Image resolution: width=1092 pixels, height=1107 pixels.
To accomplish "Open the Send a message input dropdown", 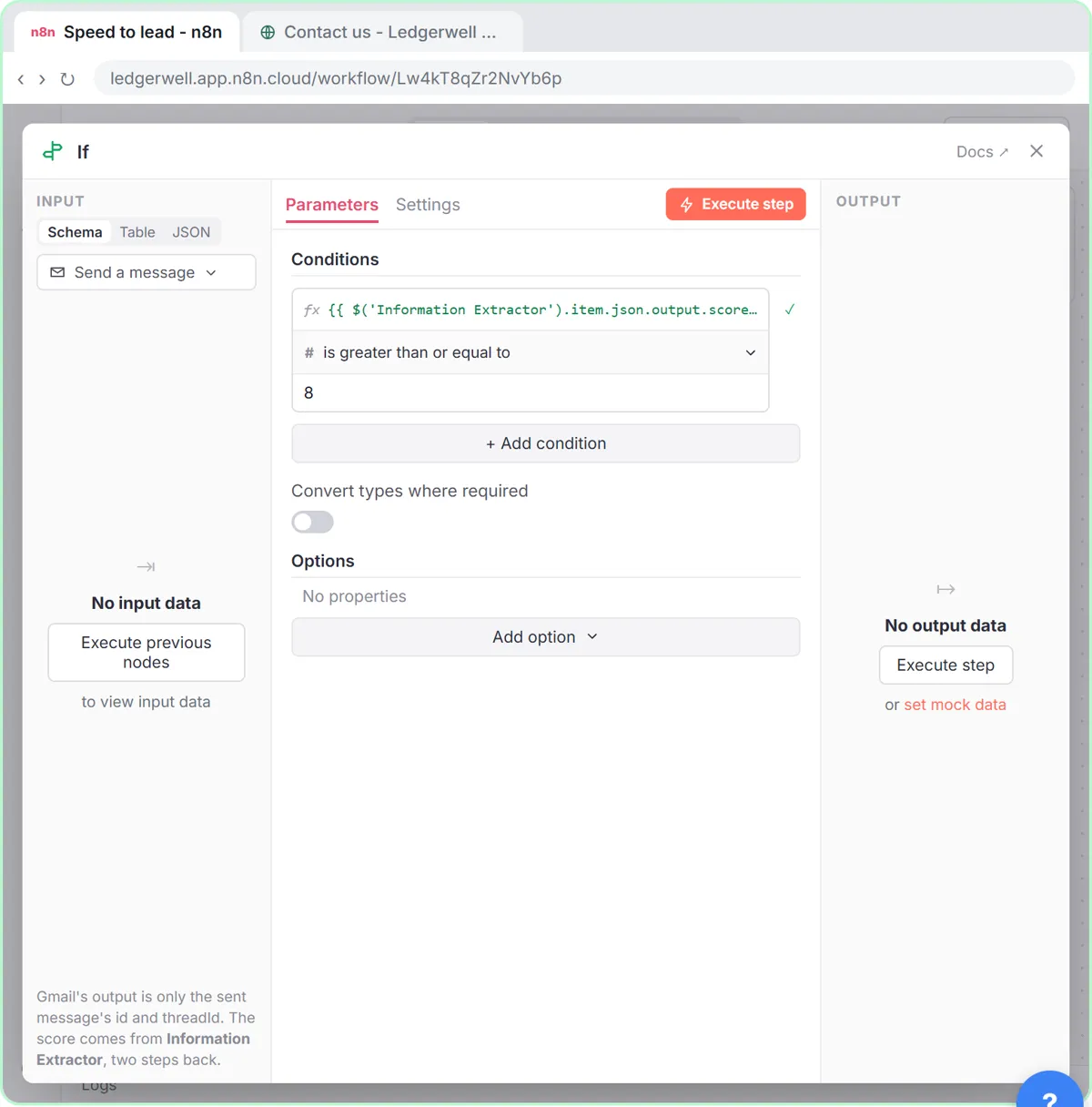I will (x=147, y=272).
